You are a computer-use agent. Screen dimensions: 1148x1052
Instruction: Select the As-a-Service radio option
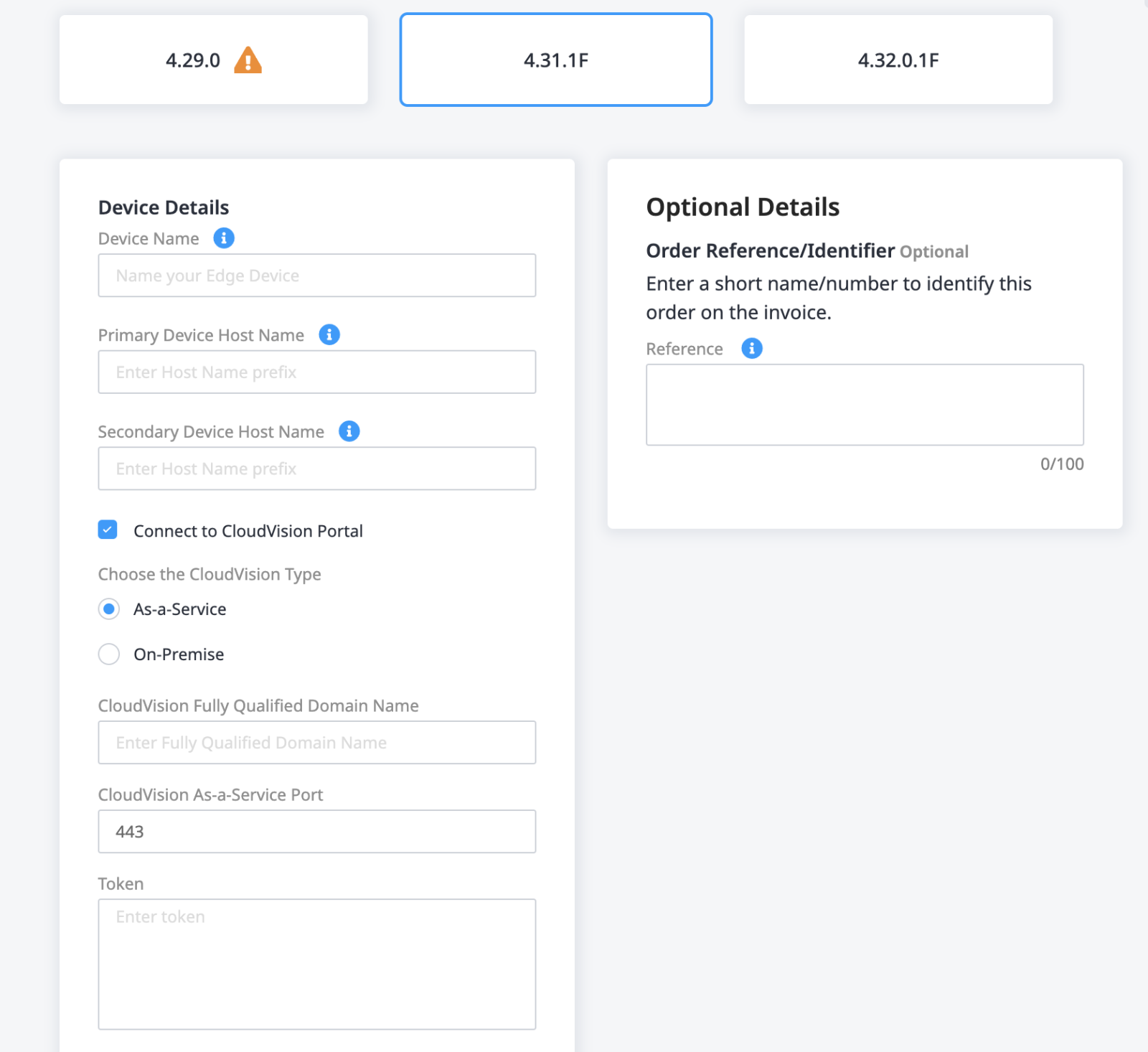pos(109,609)
